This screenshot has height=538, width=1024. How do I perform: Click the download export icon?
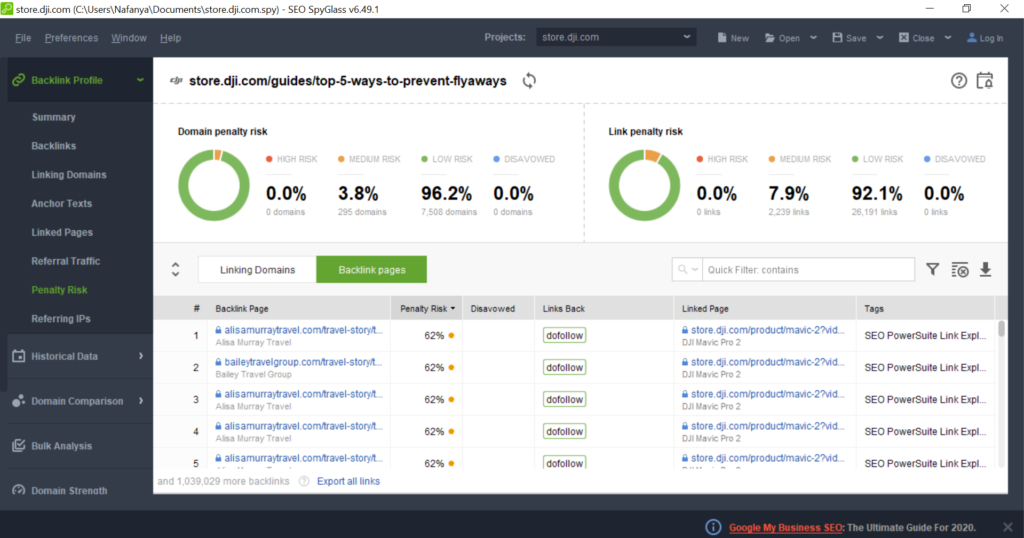tap(986, 269)
